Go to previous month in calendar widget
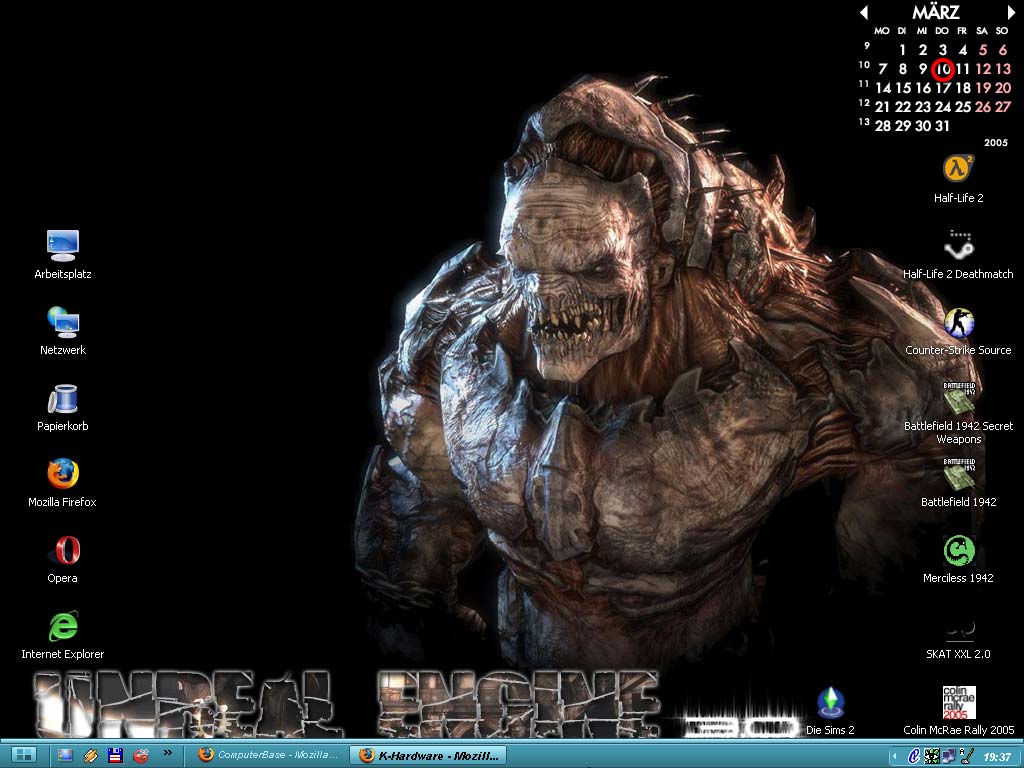Image resolution: width=1024 pixels, height=768 pixels. (x=863, y=12)
